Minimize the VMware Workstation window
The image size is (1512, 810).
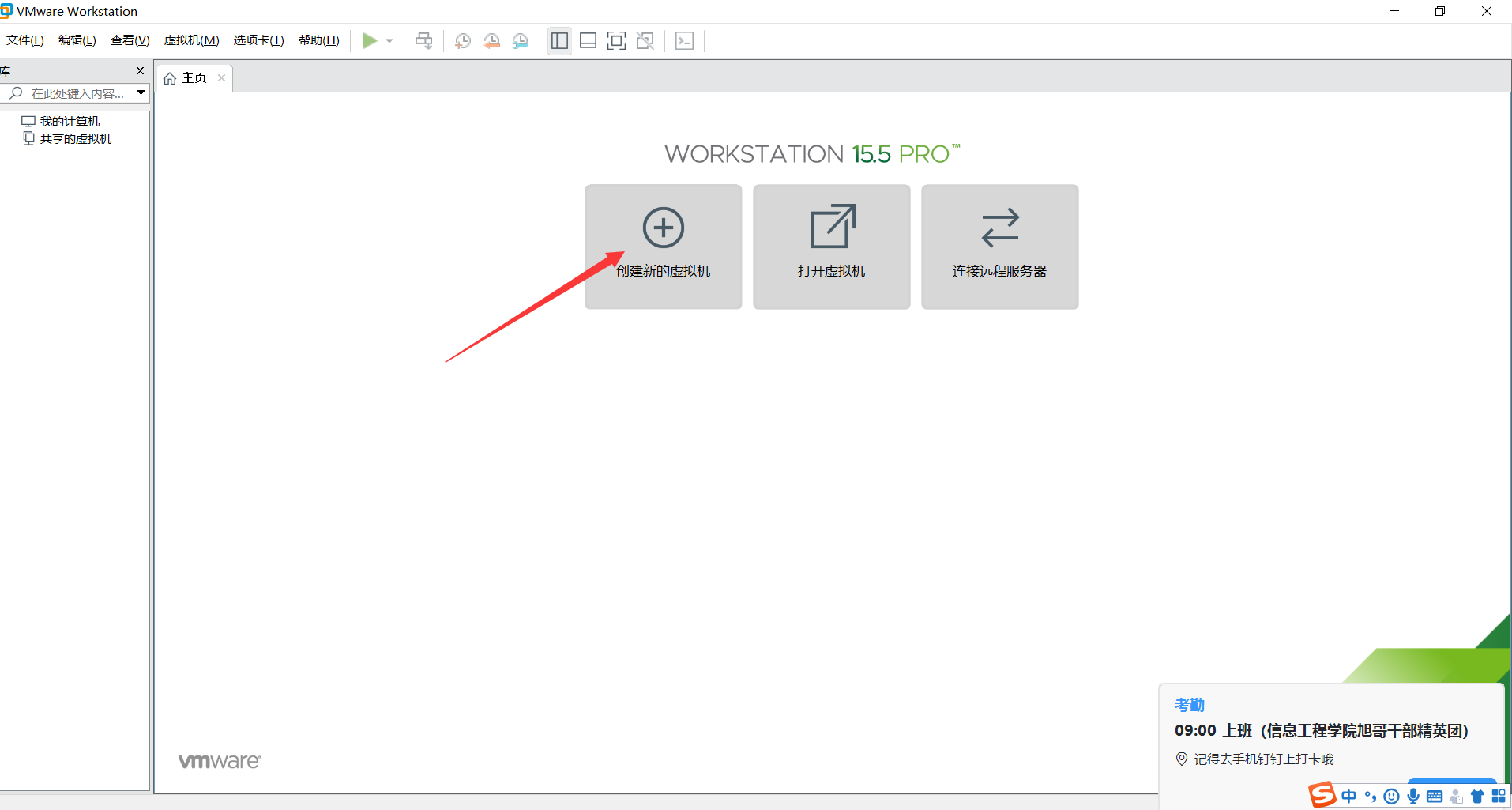click(x=1394, y=11)
